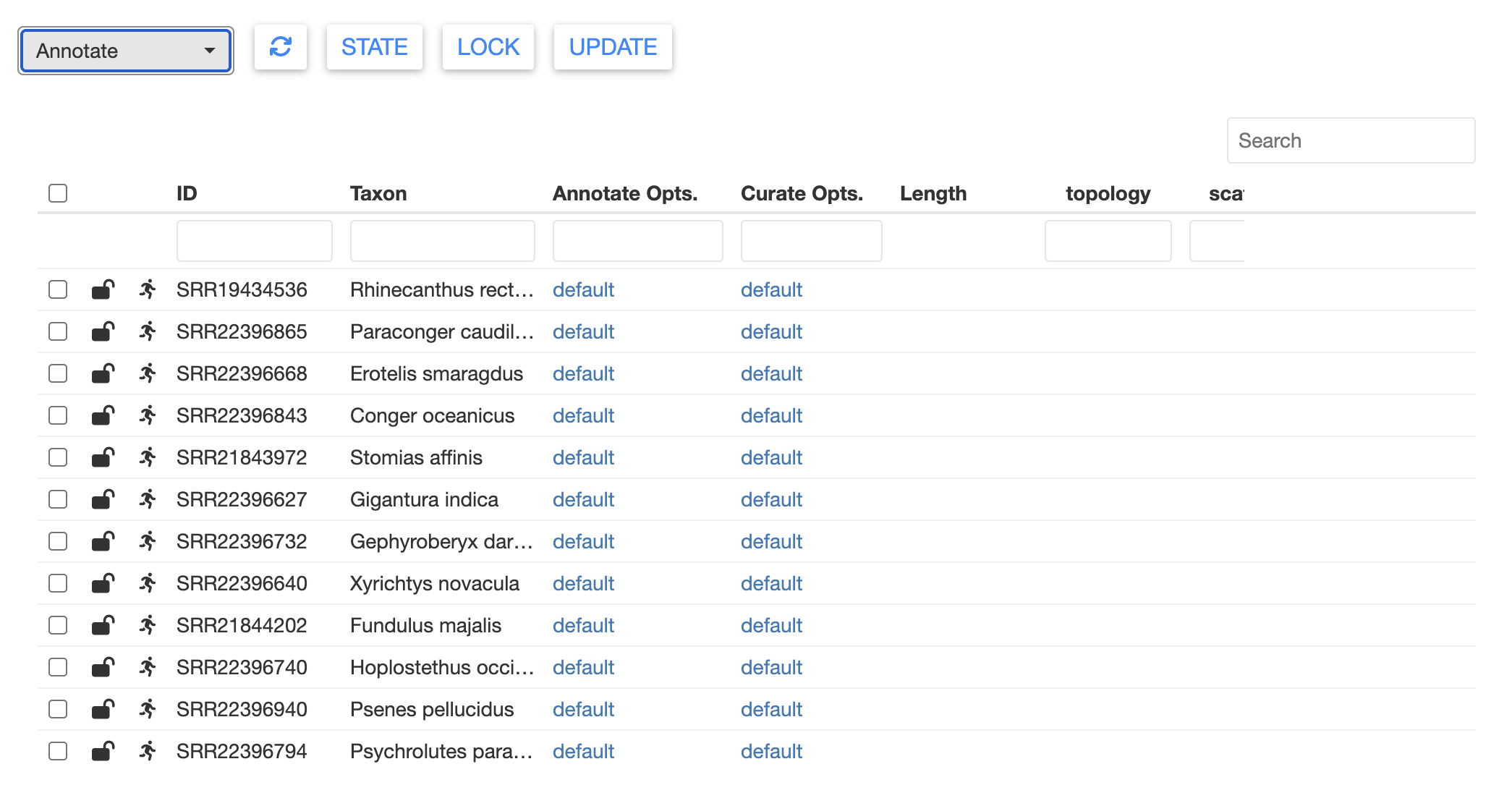Image resolution: width=1512 pixels, height=806 pixels.
Task: Click the UPDATE button
Action: coord(612,47)
